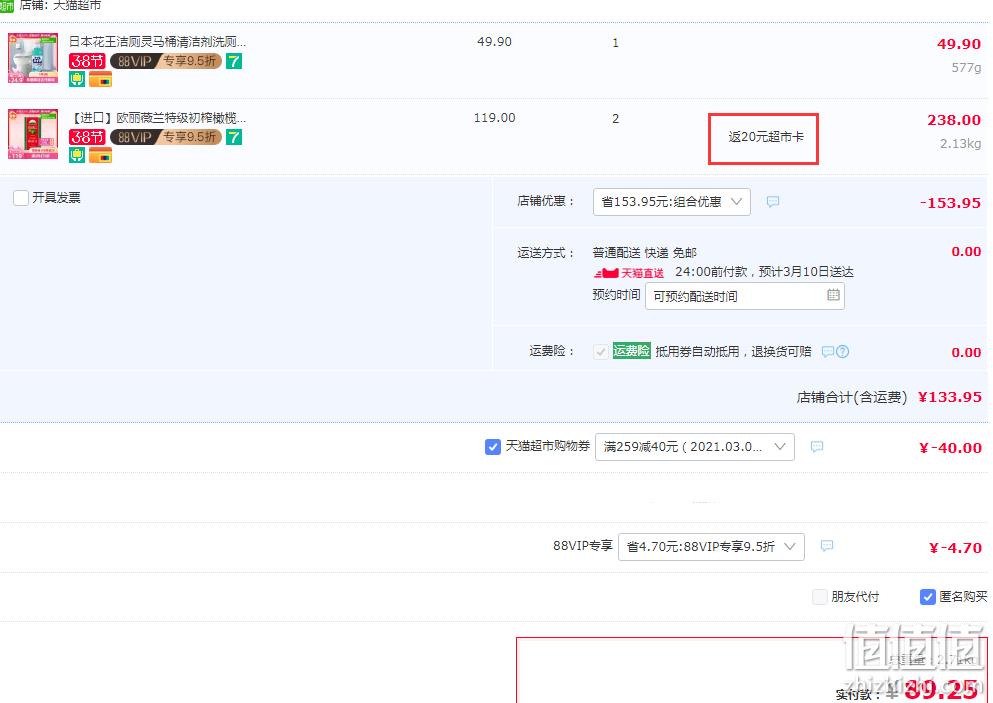Open the comment icon beside 店铺优惠
The width and height of the screenshot is (993, 703).
pos(773,202)
